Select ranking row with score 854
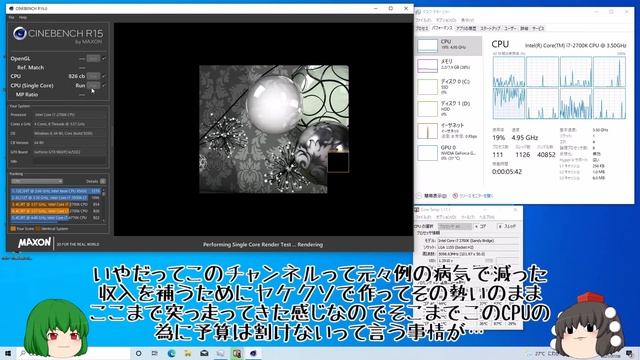The image size is (640, 360). pos(56,204)
